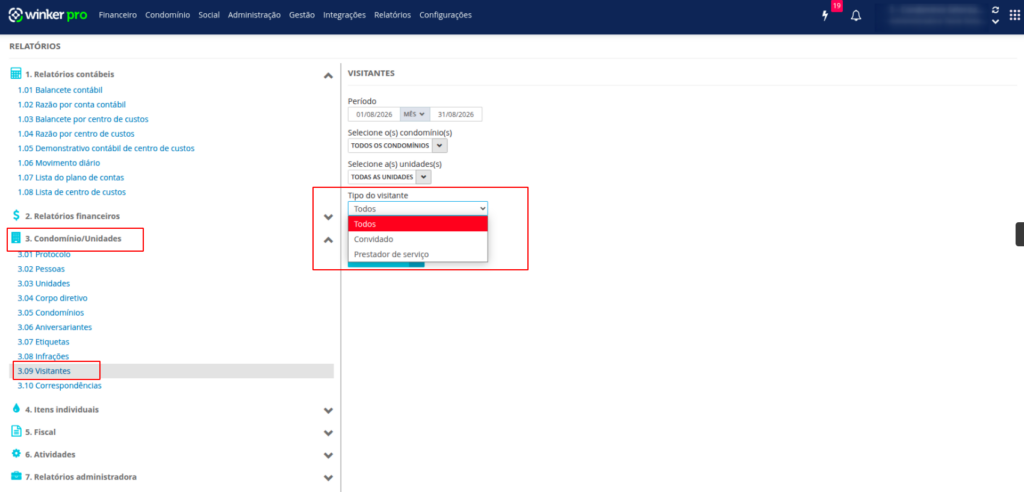Open 1.08 Lista de centro de custos

pyautogui.click(x=72, y=192)
